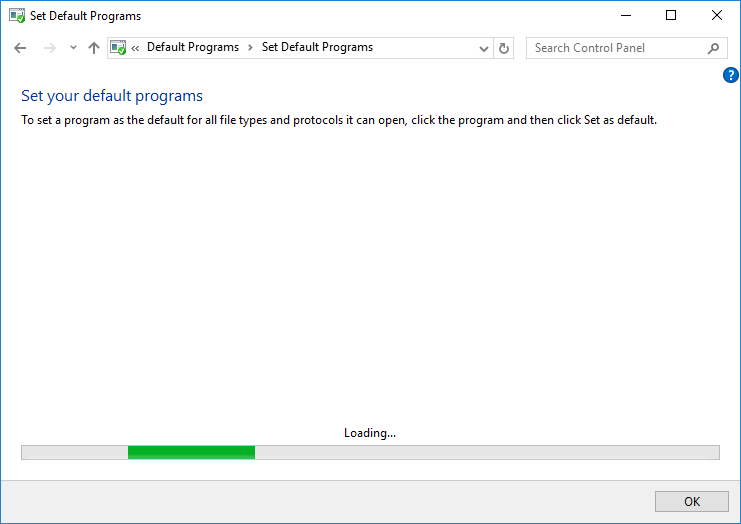
Task: Navigate to Default Programs breadcrumb
Action: click(193, 48)
